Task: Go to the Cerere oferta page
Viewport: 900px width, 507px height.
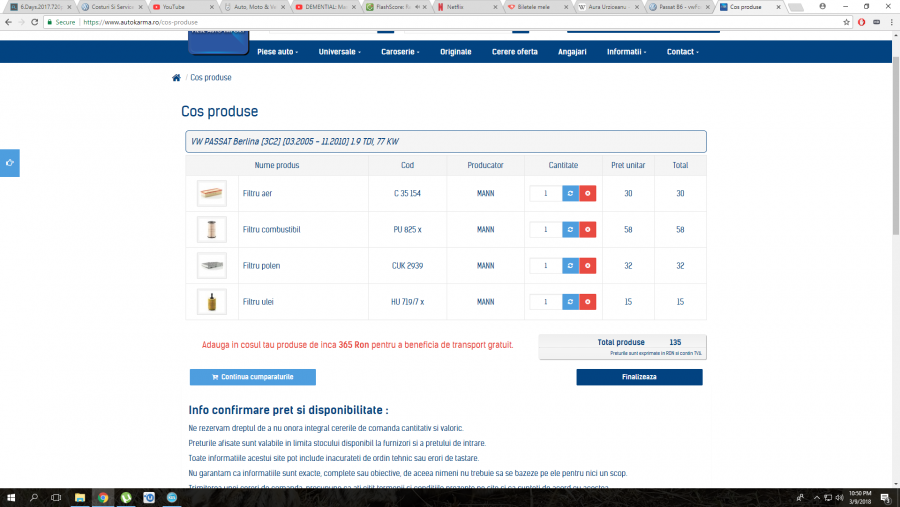Action: pos(514,52)
